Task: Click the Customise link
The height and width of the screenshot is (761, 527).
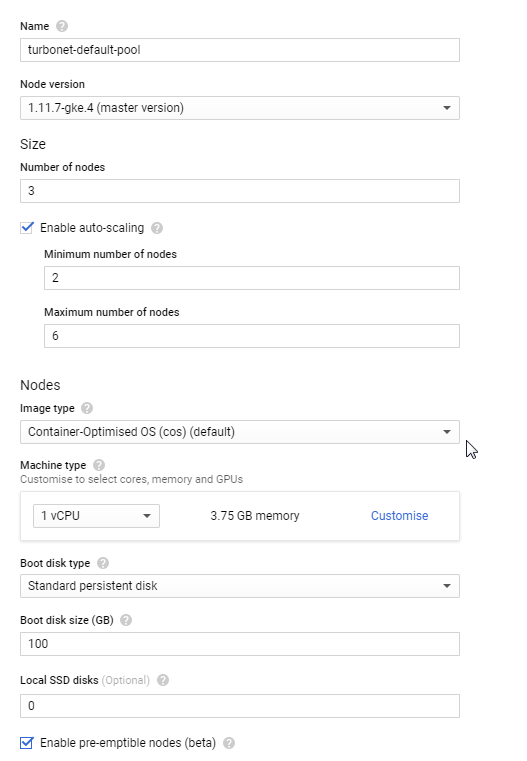Action: pos(399,515)
